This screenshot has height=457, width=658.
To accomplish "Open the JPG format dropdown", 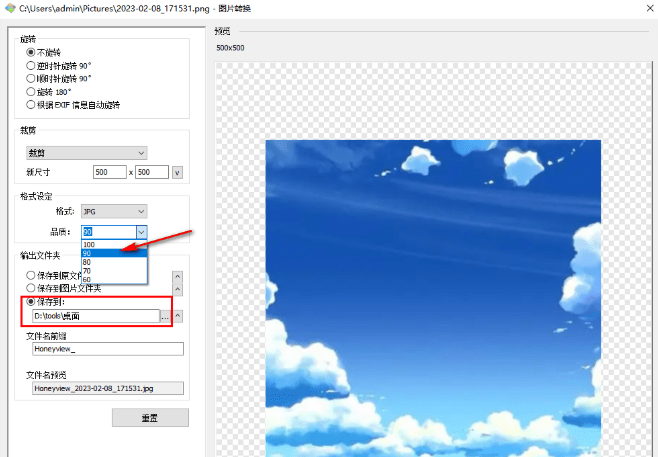I will [114, 211].
